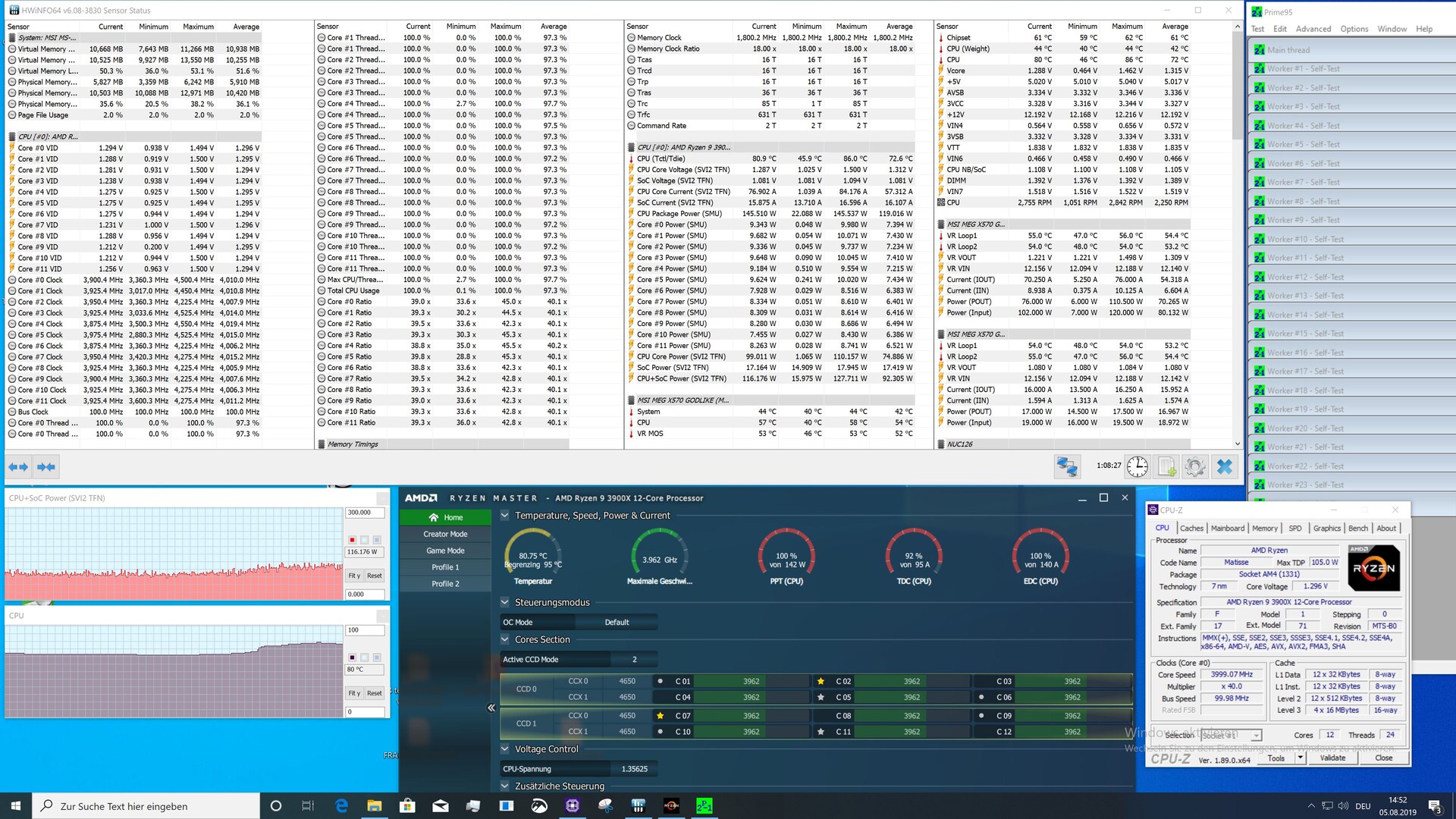
Task: Toggle core C 01 dot in CCD 0
Action: point(660,681)
